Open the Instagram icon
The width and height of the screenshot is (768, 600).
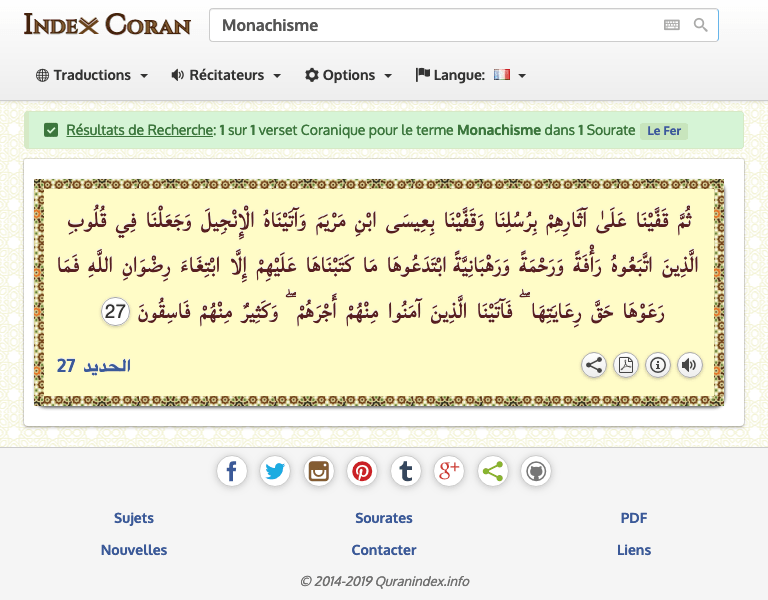pyautogui.click(x=319, y=471)
